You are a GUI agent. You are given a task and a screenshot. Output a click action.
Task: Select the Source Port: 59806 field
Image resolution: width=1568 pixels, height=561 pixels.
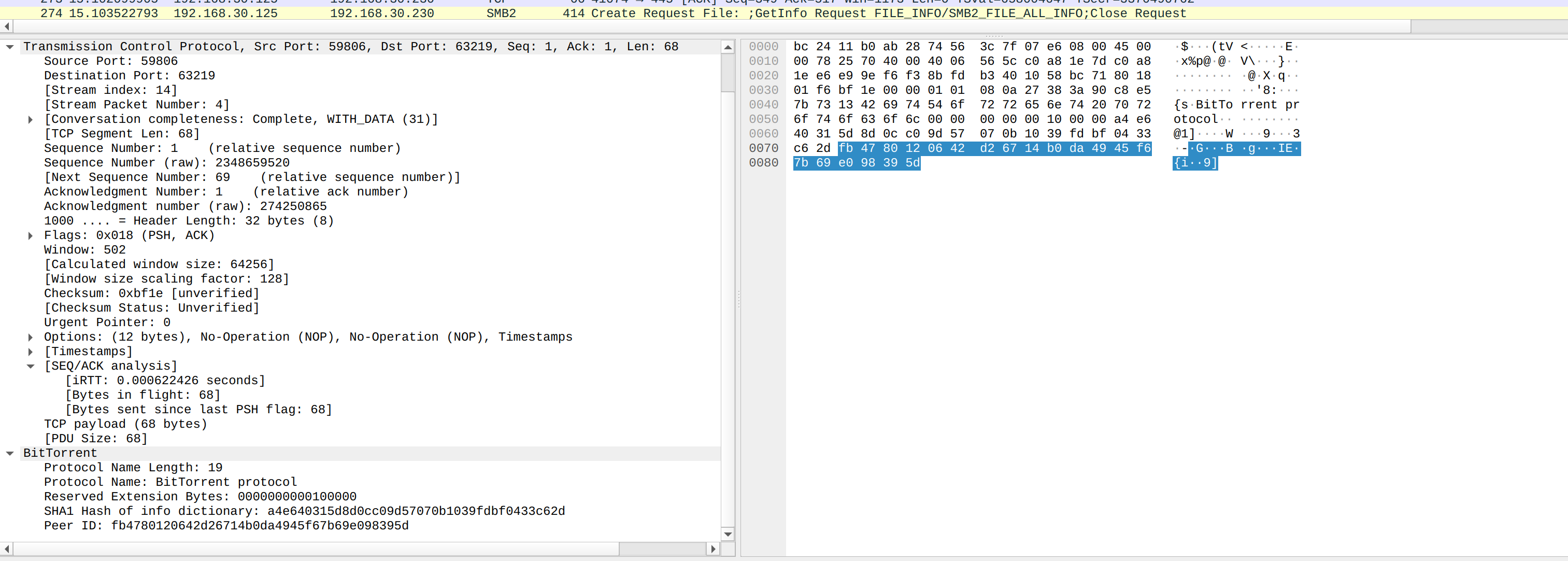[111, 62]
